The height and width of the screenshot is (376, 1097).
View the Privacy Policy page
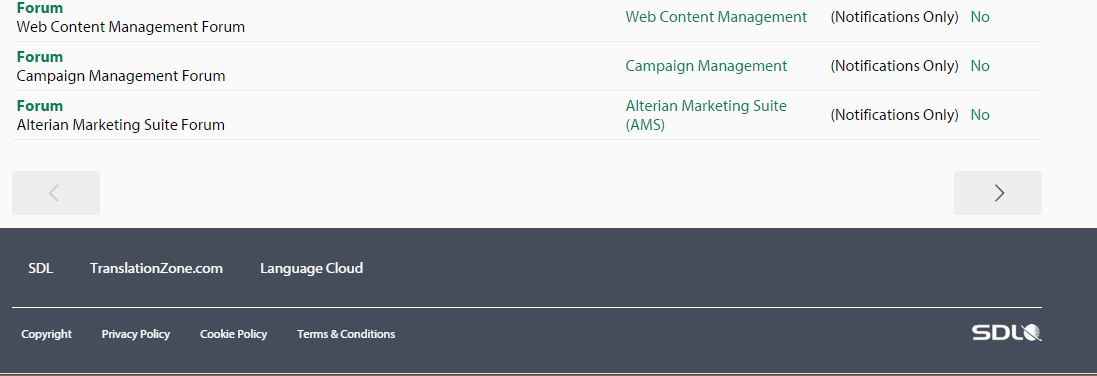(136, 334)
